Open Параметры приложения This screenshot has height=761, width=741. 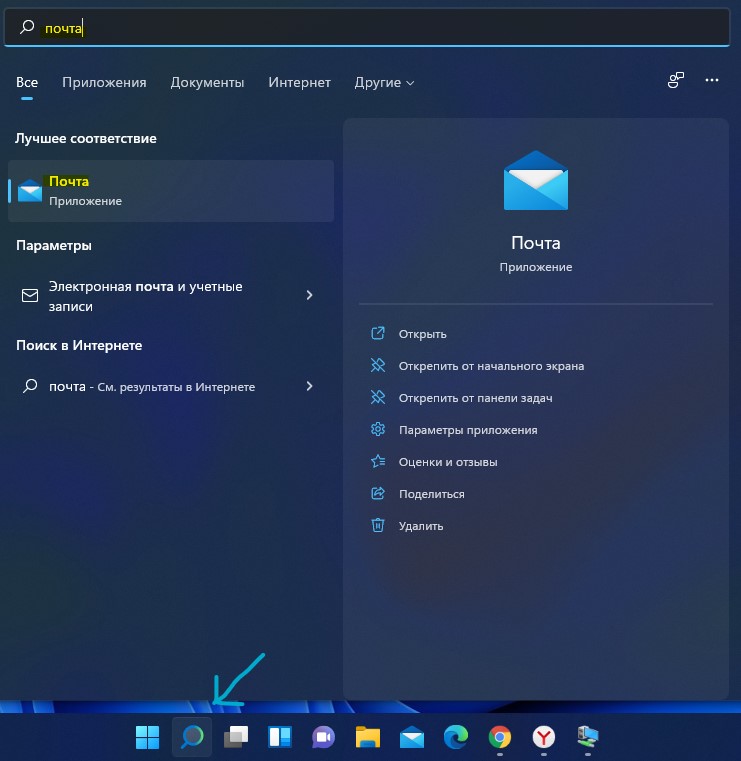(468, 430)
